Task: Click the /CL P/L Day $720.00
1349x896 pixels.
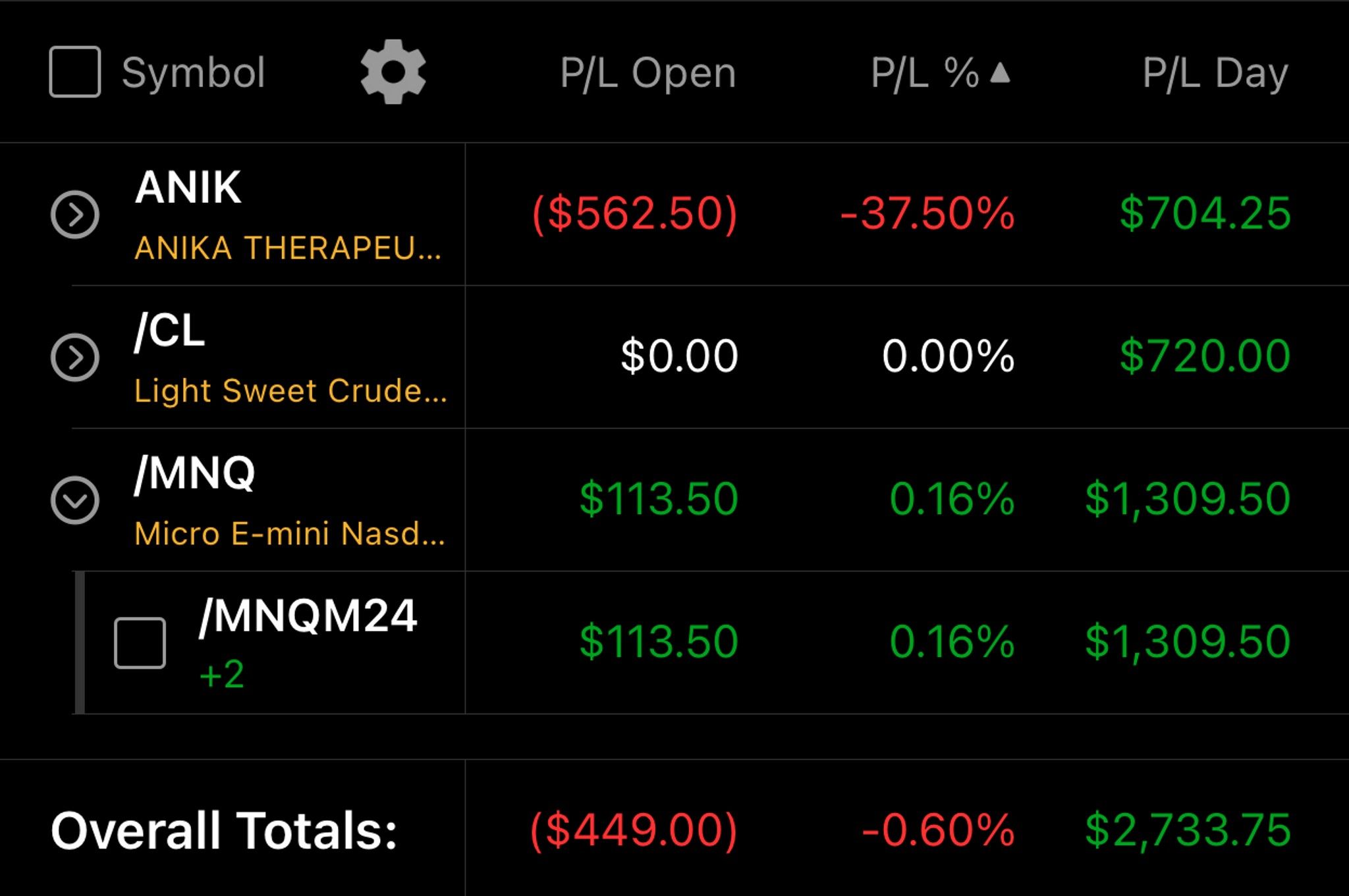Action: [x=1205, y=356]
